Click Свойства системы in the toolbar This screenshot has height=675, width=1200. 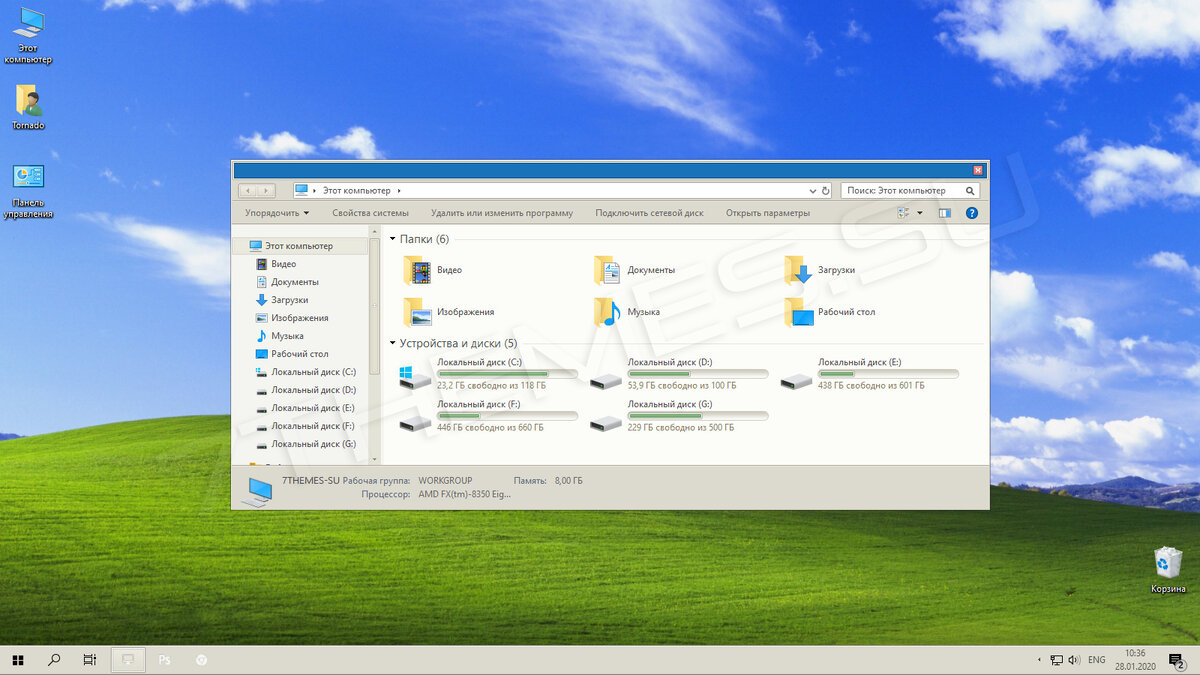click(370, 213)
